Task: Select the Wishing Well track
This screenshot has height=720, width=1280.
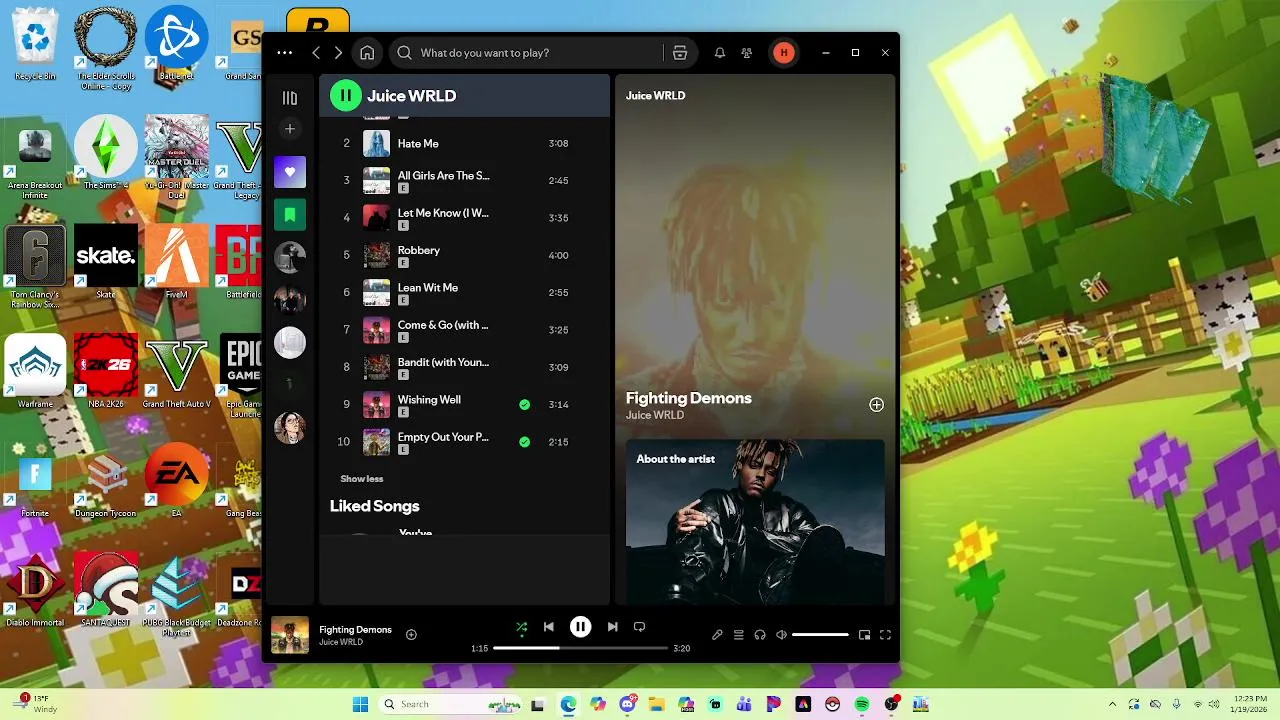Action: tap(464, 405)
